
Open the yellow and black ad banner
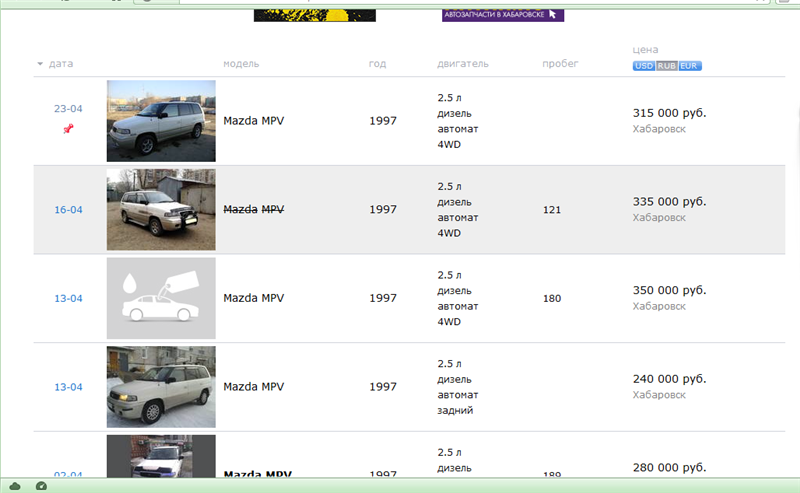click(315, 15)
